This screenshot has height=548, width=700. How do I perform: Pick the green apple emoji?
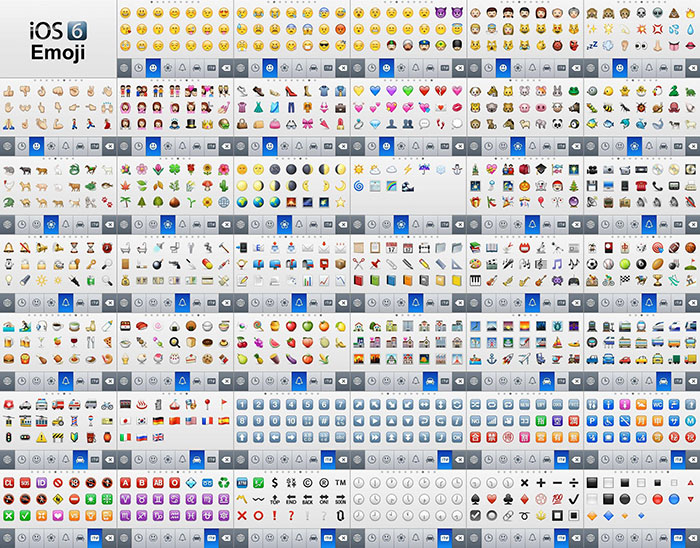tap(308, 326)
